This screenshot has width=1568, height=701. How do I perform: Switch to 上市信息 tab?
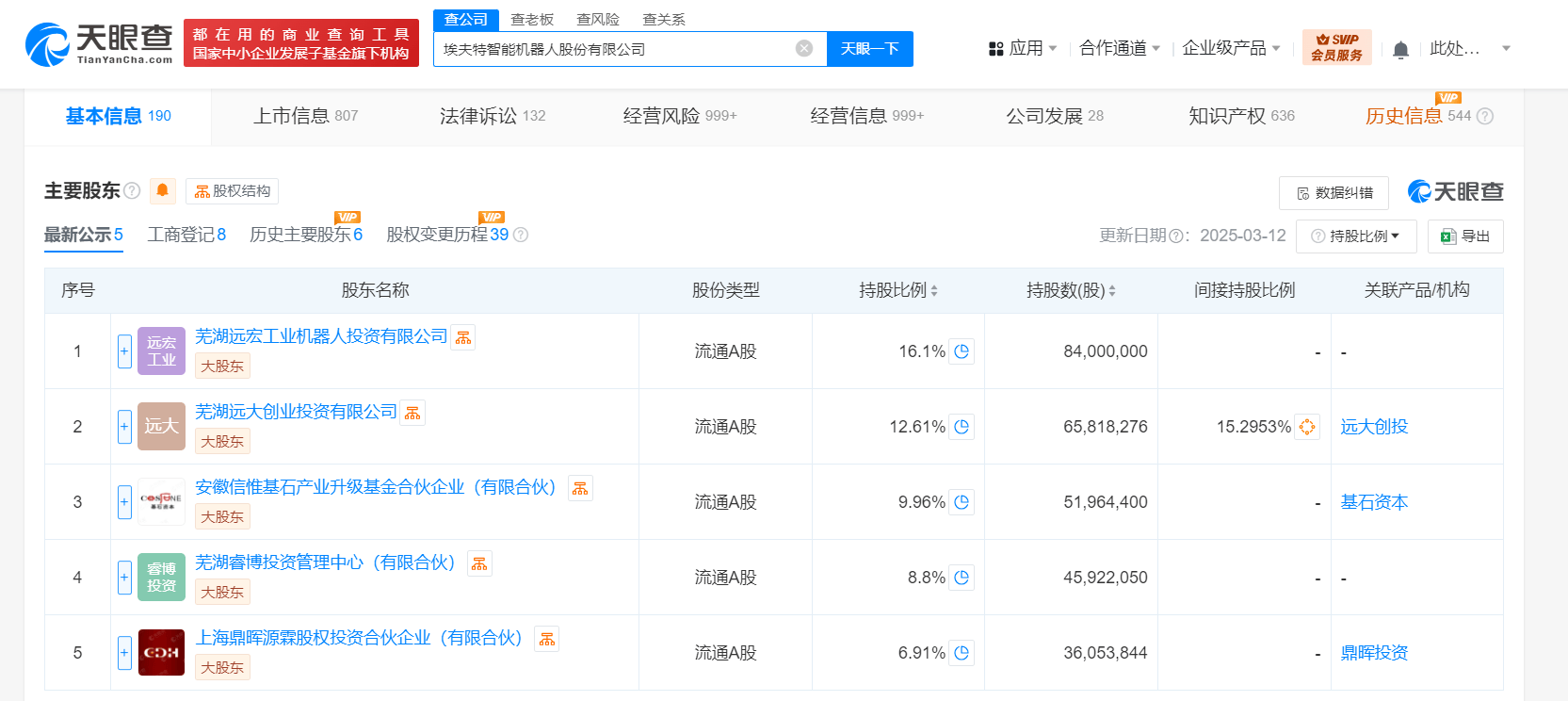point(305,116)
